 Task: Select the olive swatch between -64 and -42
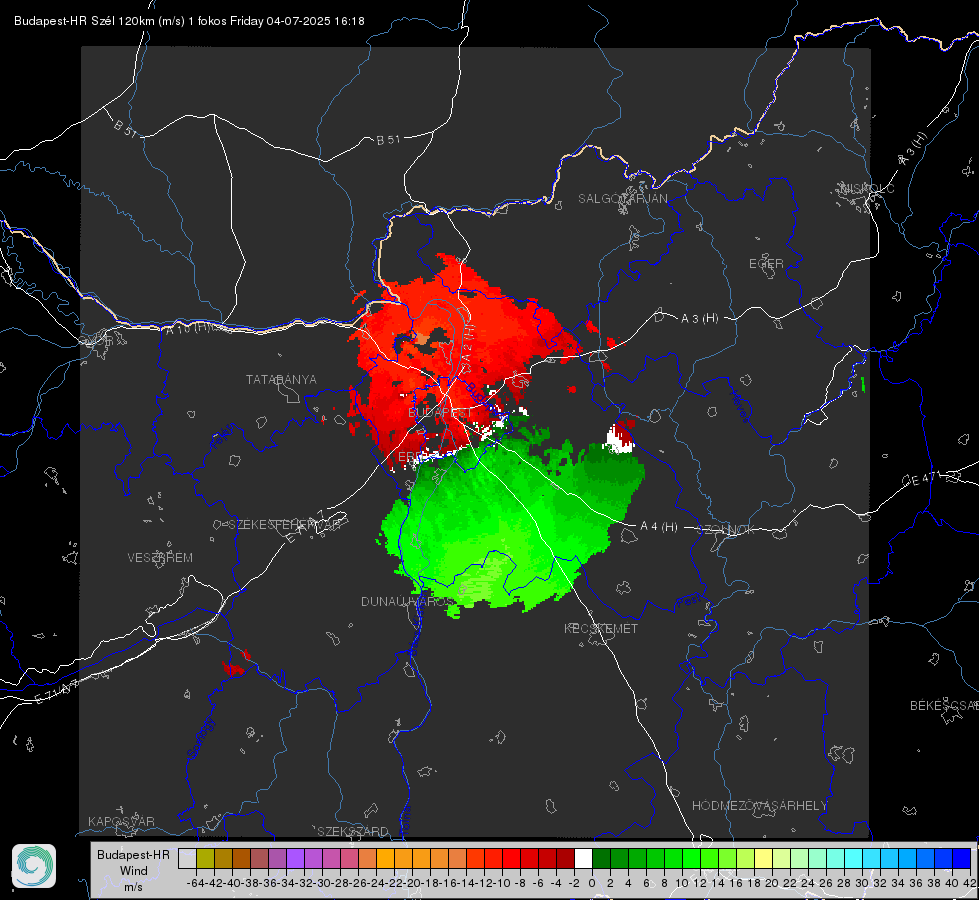tap(205, 858)
